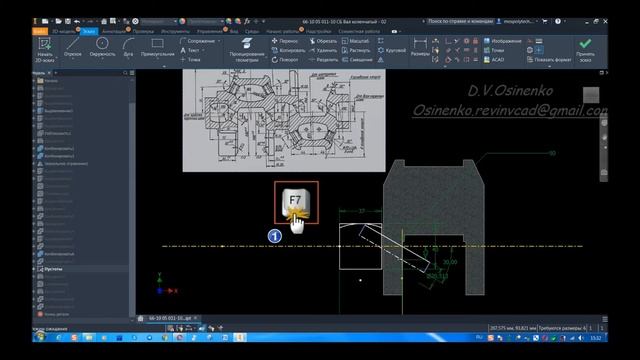Click the taskbar clock

point(596,338)
